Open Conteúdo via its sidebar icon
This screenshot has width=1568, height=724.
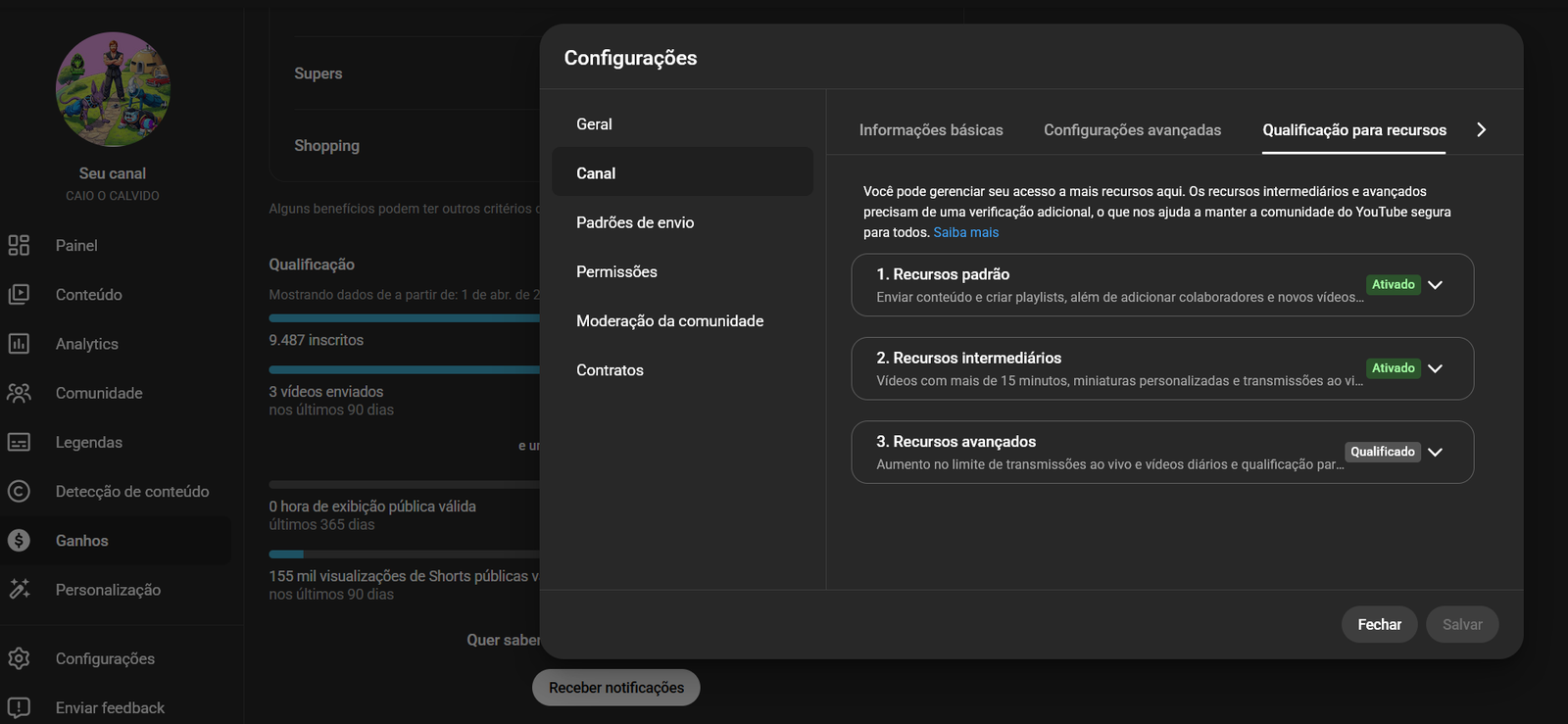(19, 294)
